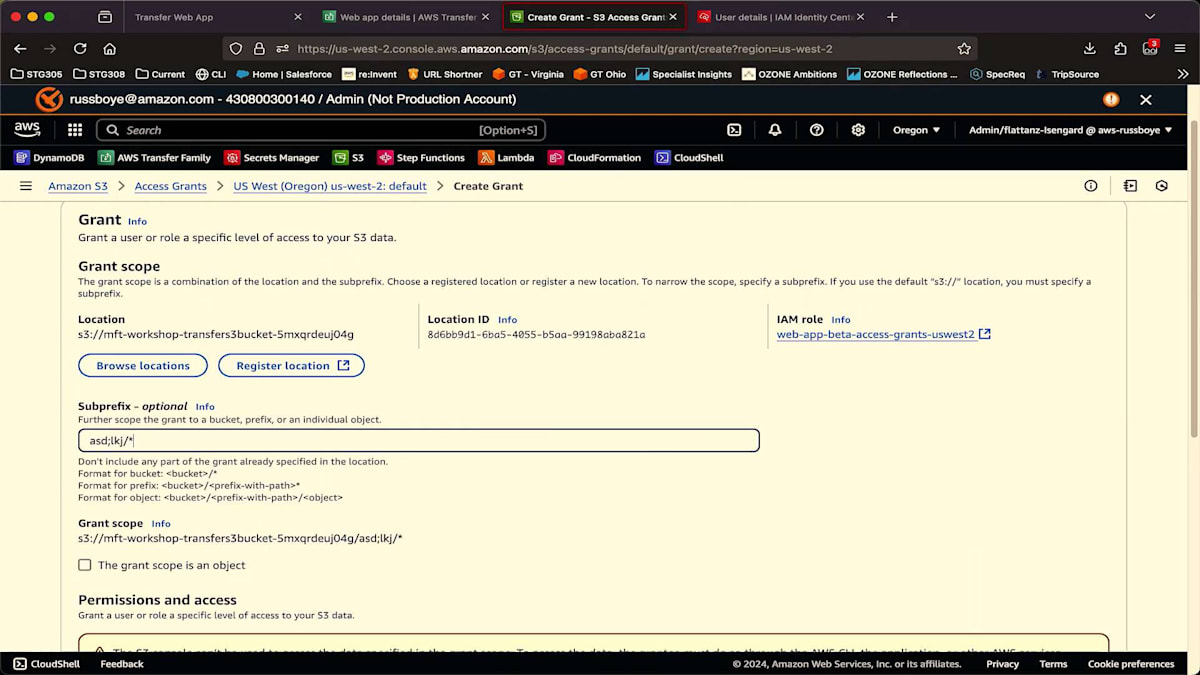Open Info link beside Grant scope result

tap(161, 524)
